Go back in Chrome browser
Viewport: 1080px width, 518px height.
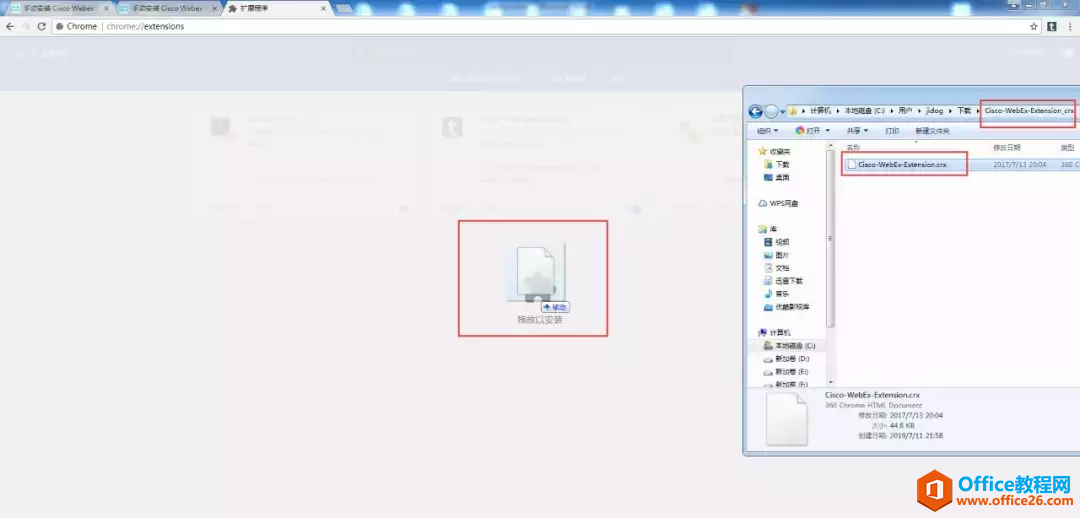(x=10, y=26)
